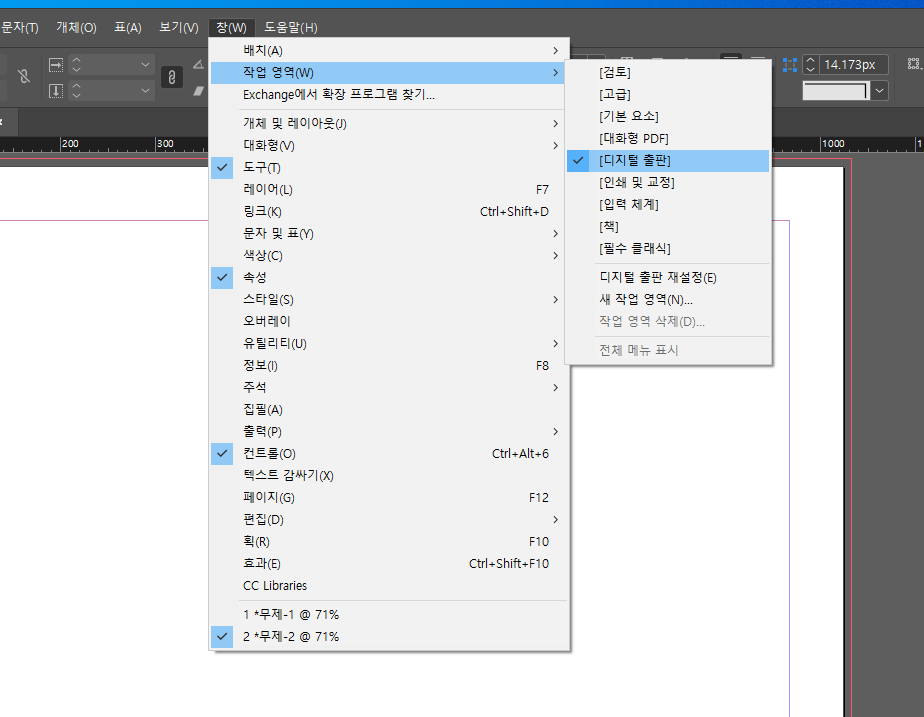
Task: Open the 표(A) menu
Action: coord(128,28)
